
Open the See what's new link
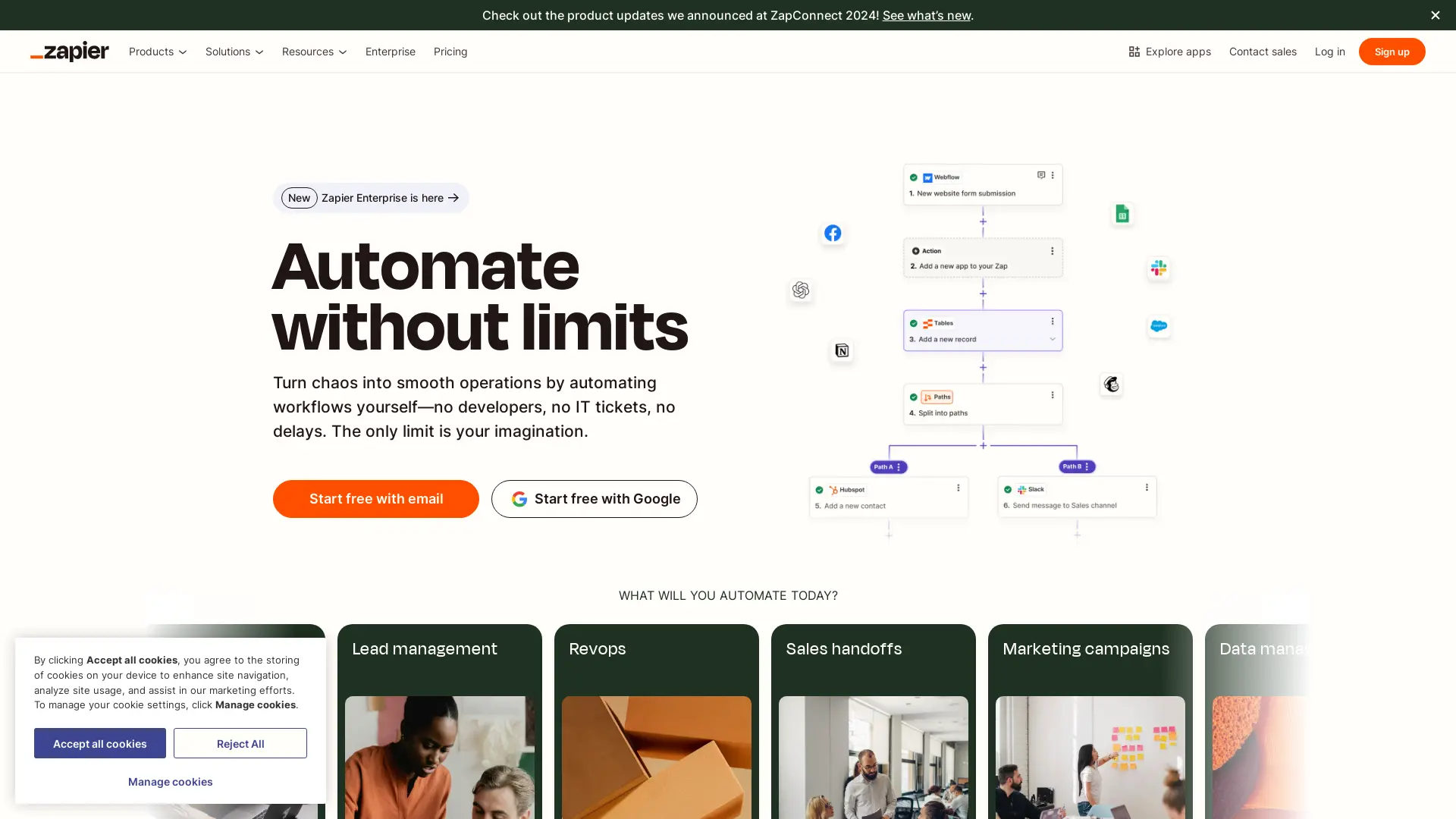(x=926, y=15)
